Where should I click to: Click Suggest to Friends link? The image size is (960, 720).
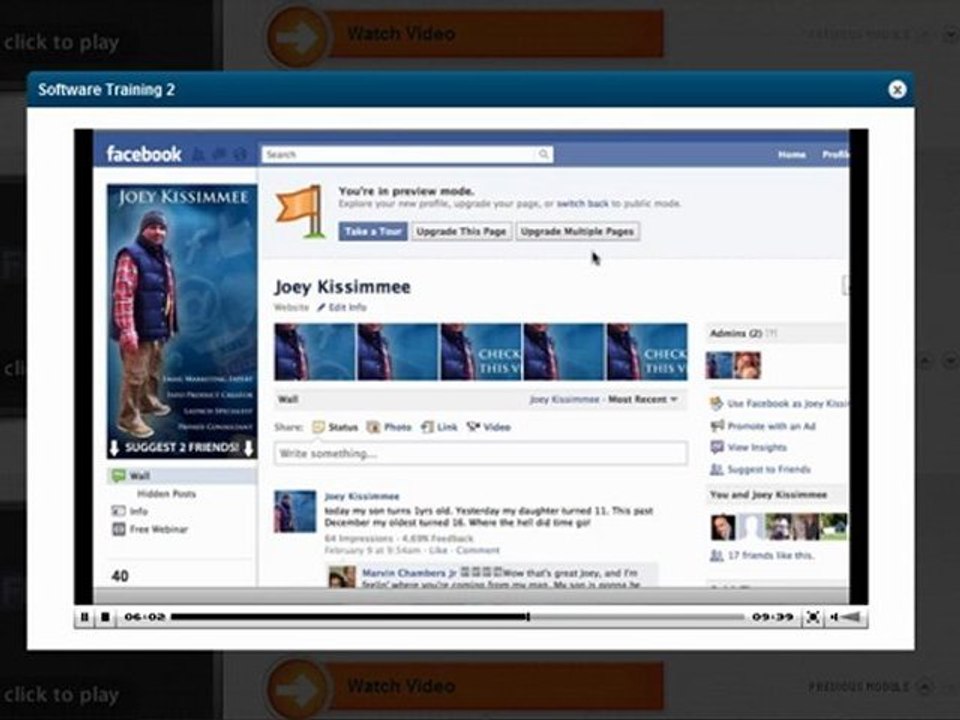coord(760,470)
